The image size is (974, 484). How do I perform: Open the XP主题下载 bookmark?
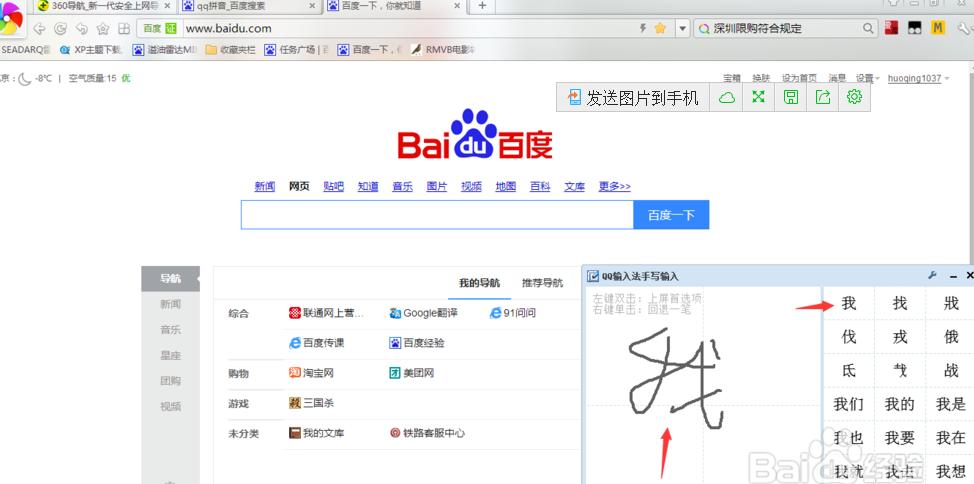pyautogui.click(x=91, y=50)
